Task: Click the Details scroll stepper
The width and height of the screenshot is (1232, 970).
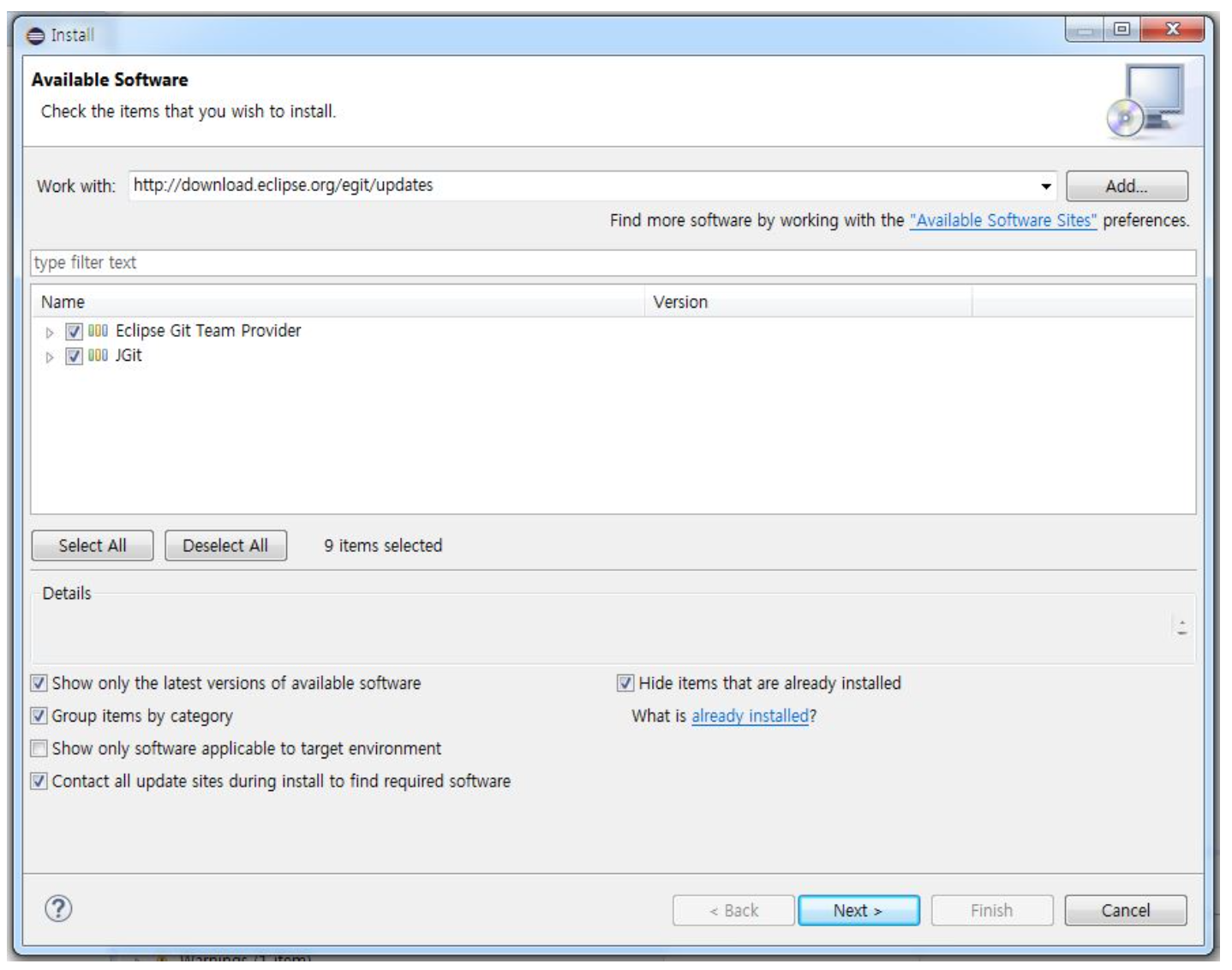Action: tap(1182, 627)
